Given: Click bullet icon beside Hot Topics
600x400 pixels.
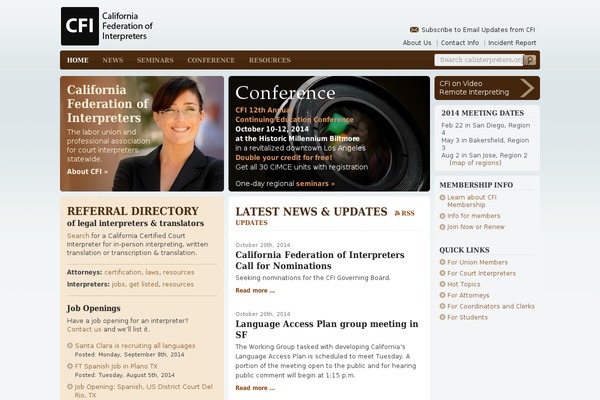Looking at the screenshot, I should [x=442, y=284].
